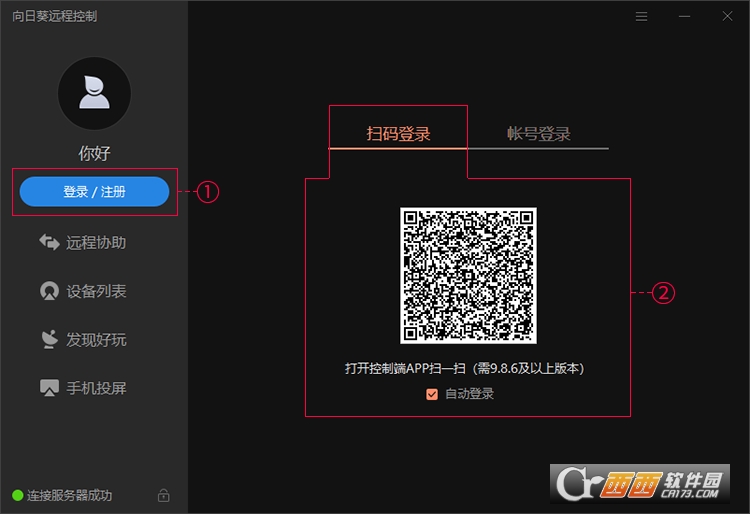The image size is (750, 514).
Task: Click the lock icon in status bar
Action: (x=164, y=495)
